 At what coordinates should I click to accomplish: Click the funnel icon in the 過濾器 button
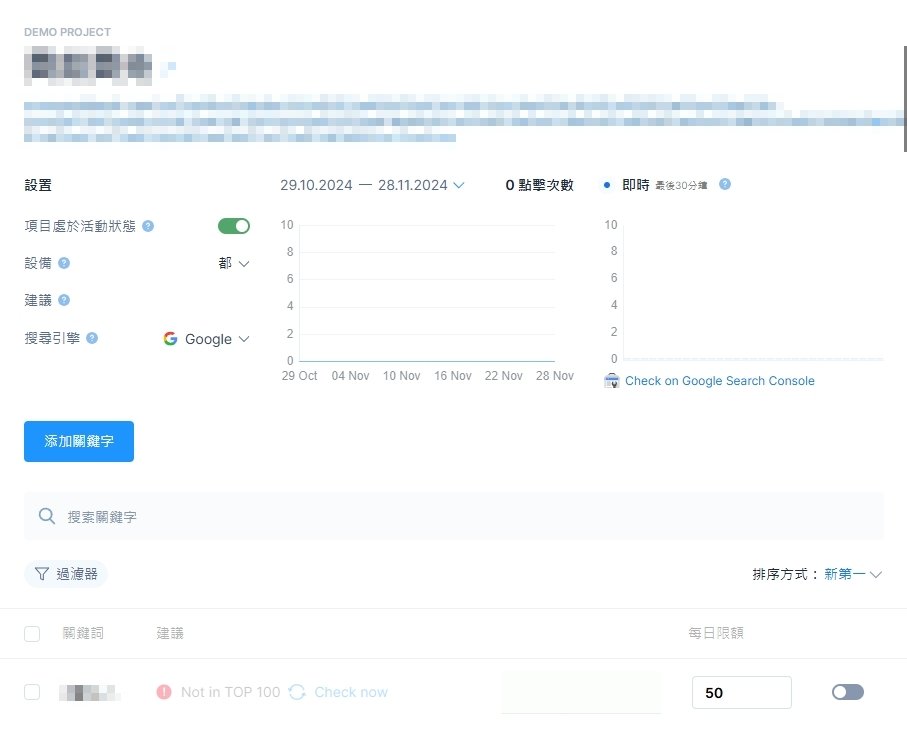click(x=39, y=574)
